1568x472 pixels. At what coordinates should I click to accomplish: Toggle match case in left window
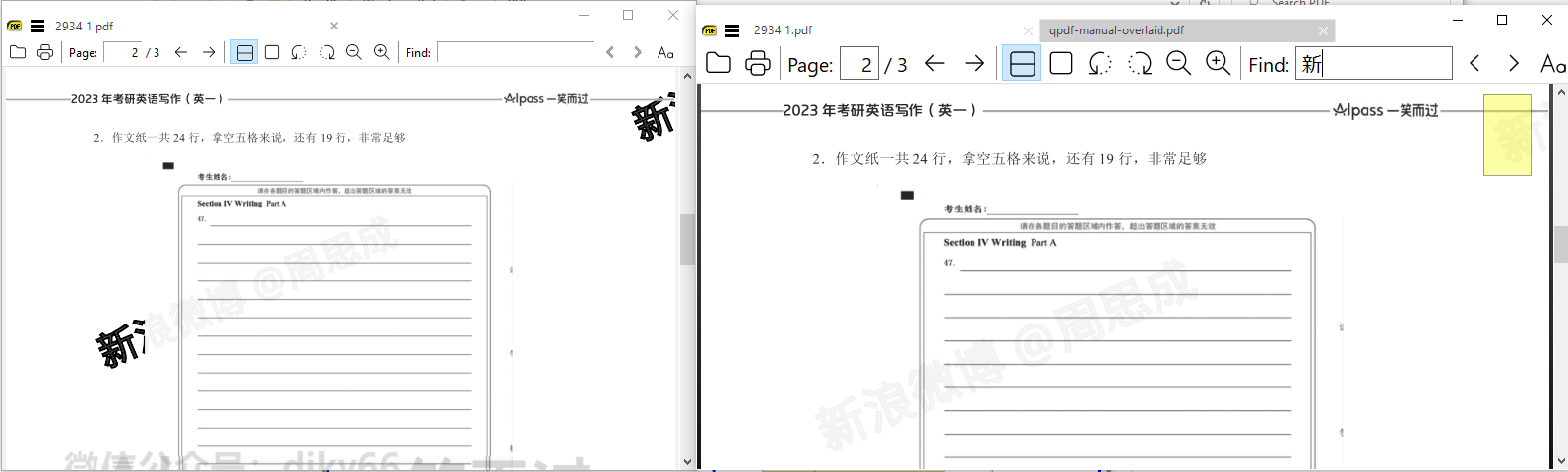coord(665,52)
